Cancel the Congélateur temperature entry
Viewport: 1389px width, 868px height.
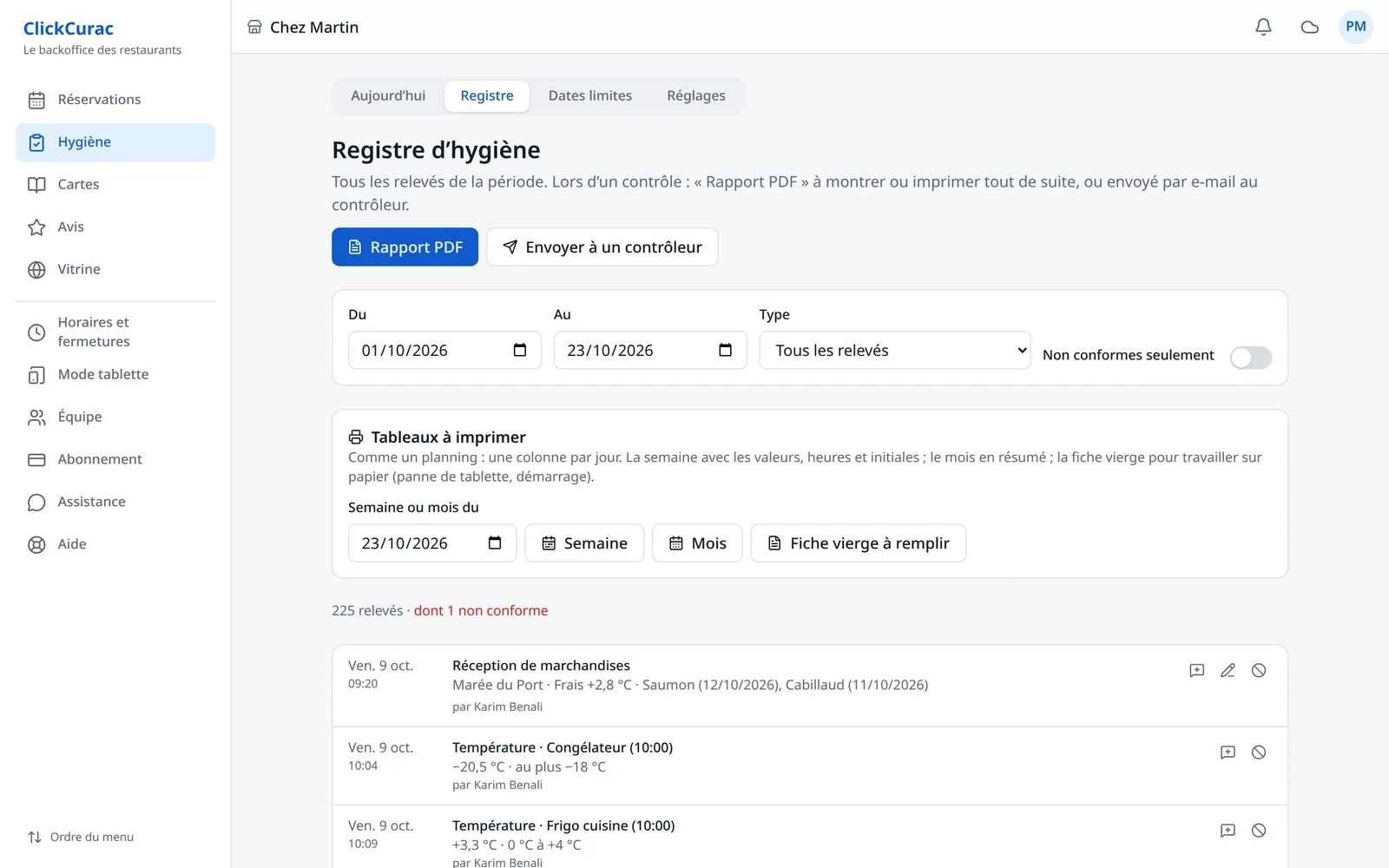[1259, 753]
